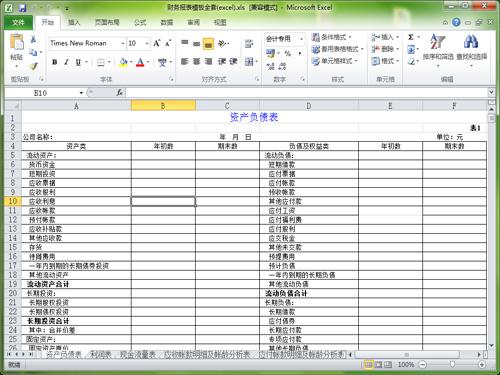Click the Borders icon
500x375 pixels.
point(101,62)
